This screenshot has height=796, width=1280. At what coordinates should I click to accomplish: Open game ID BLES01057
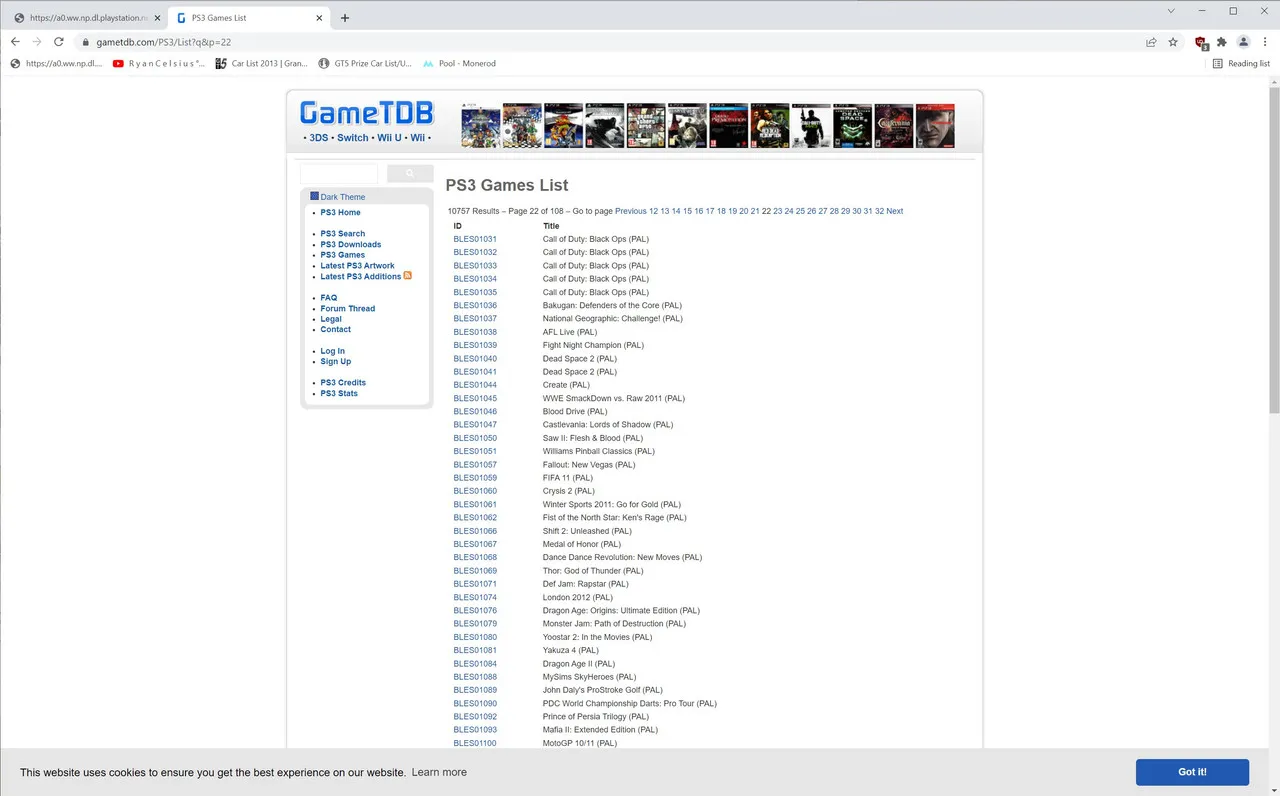pyautogui.click(x=475, y=465)
